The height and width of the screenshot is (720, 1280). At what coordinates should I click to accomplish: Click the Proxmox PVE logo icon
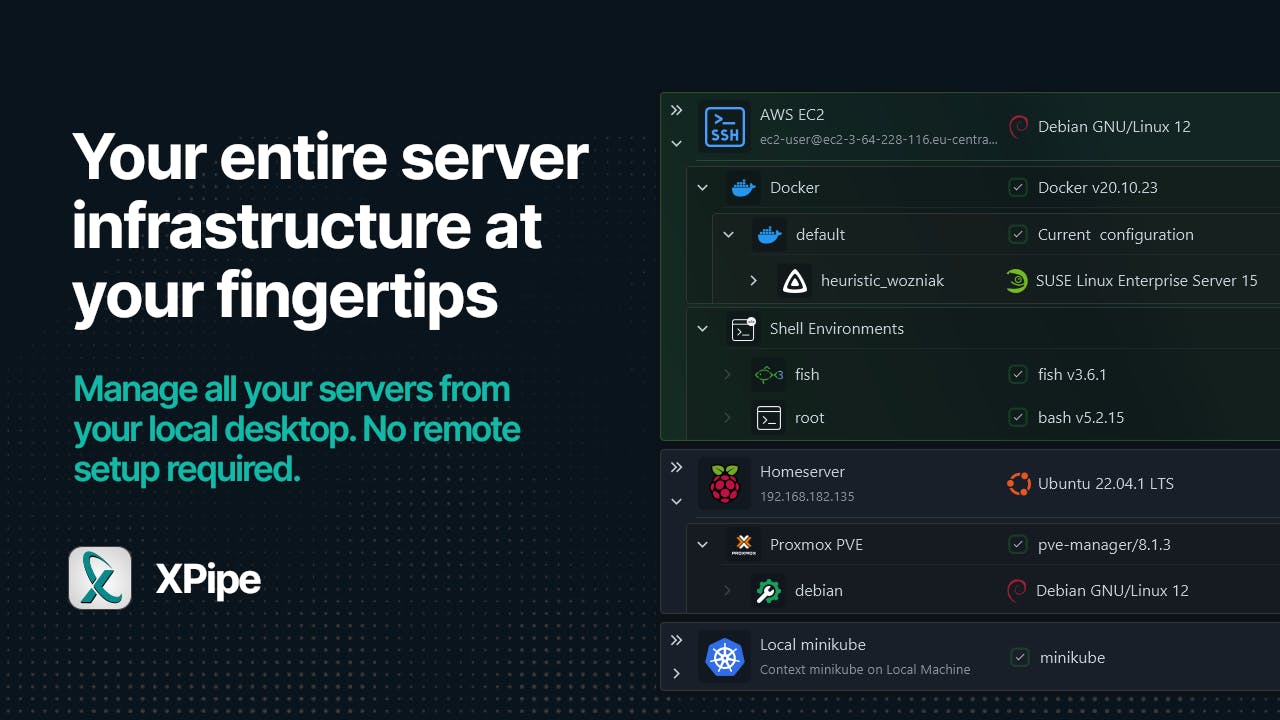click(743, 545)
